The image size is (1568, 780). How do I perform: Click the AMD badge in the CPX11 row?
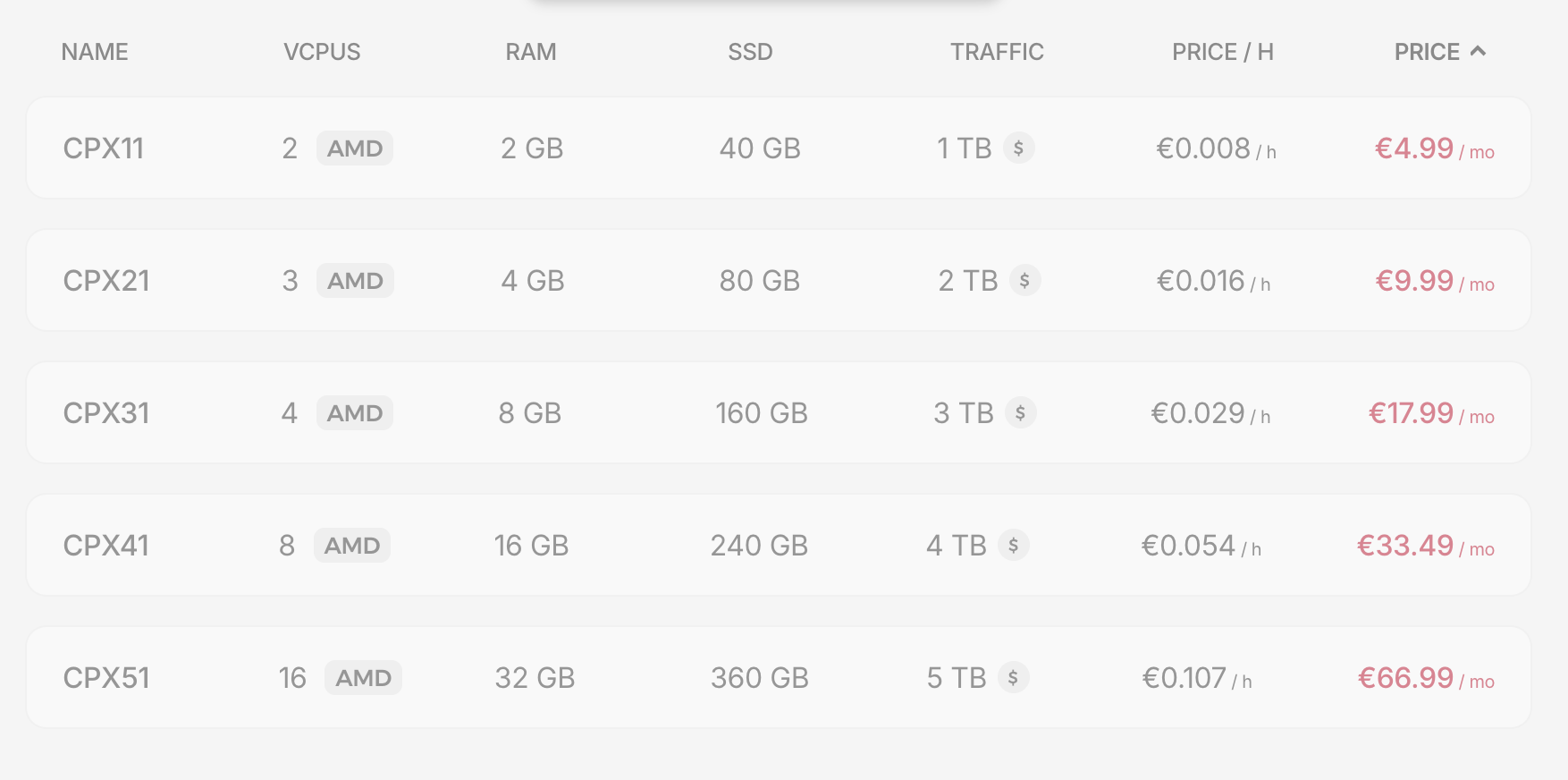tap(355, 148)
